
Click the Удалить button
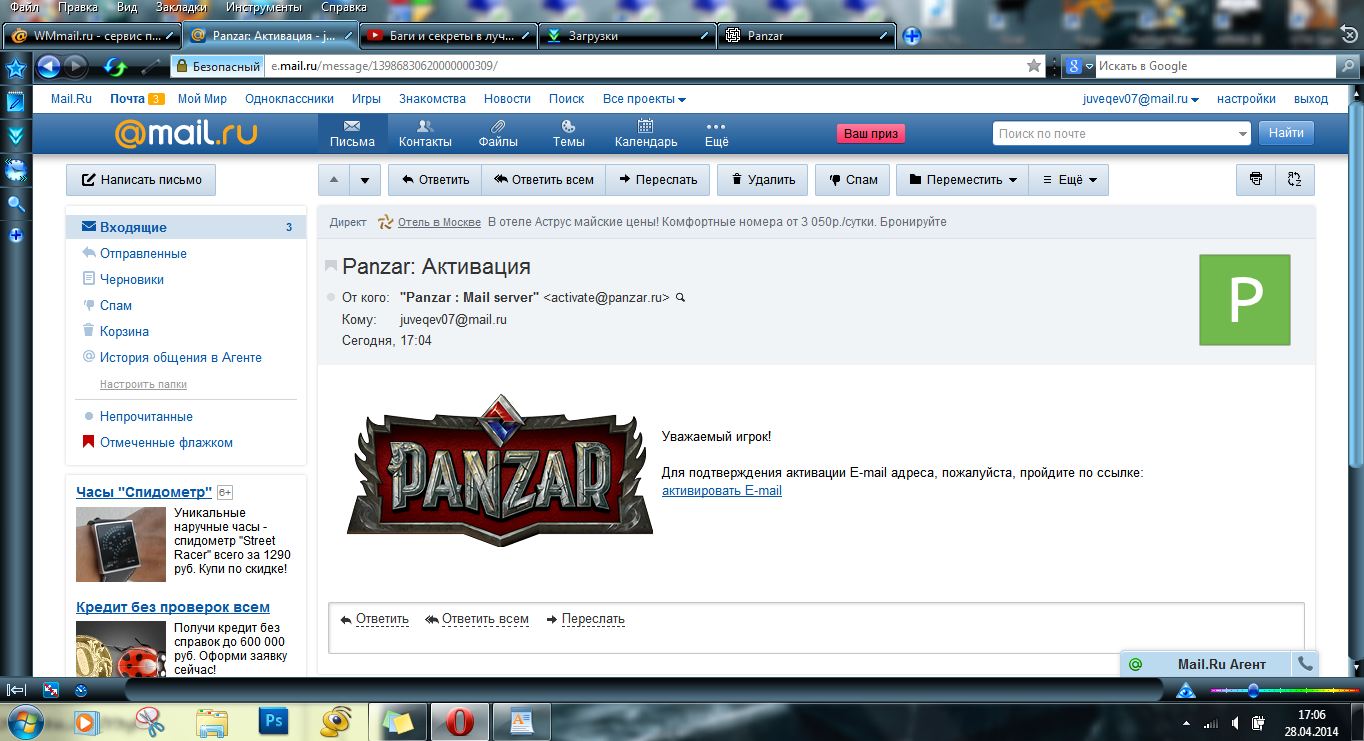(762, 180)
